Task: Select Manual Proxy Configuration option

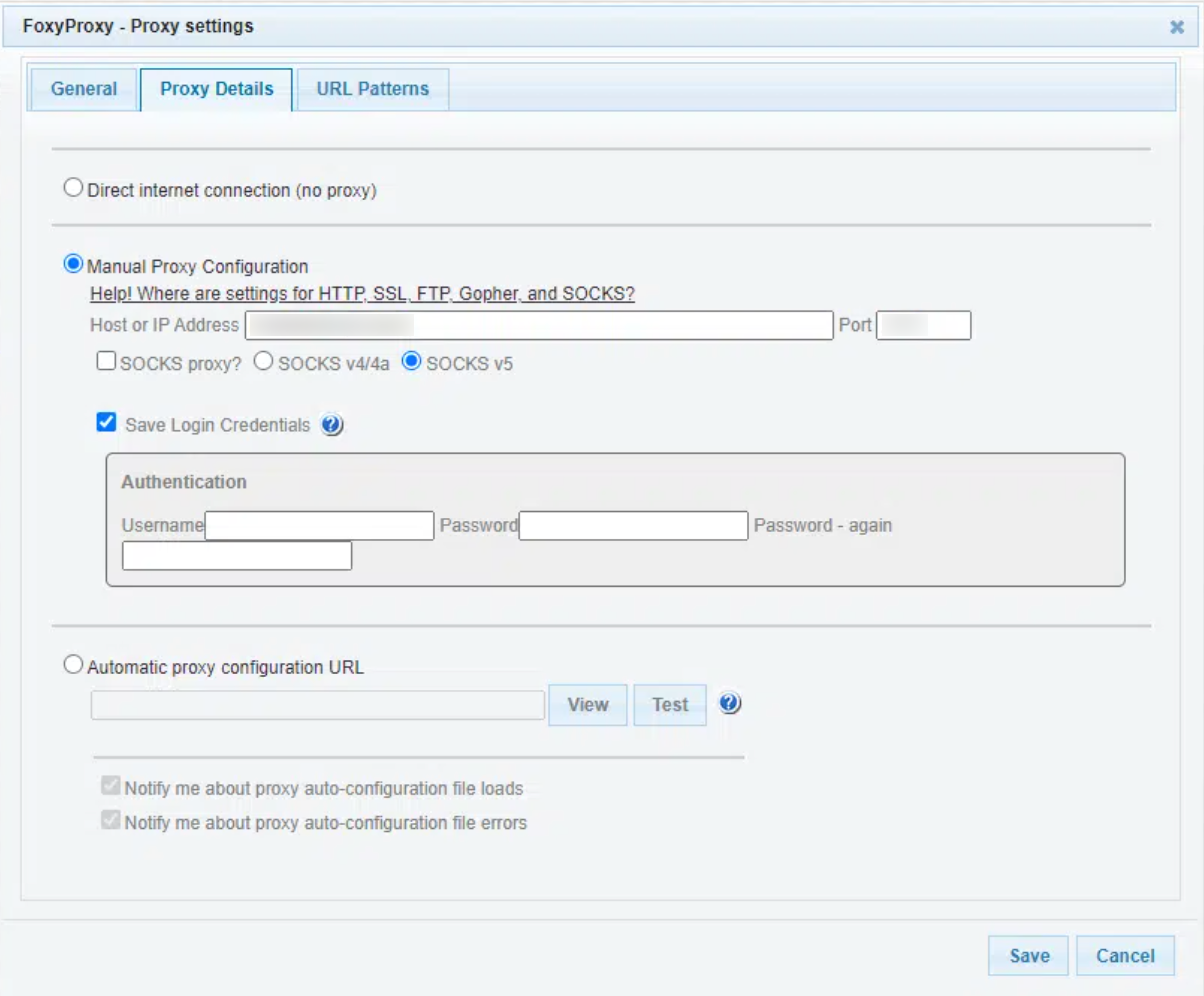Action: tap(73, 265)
